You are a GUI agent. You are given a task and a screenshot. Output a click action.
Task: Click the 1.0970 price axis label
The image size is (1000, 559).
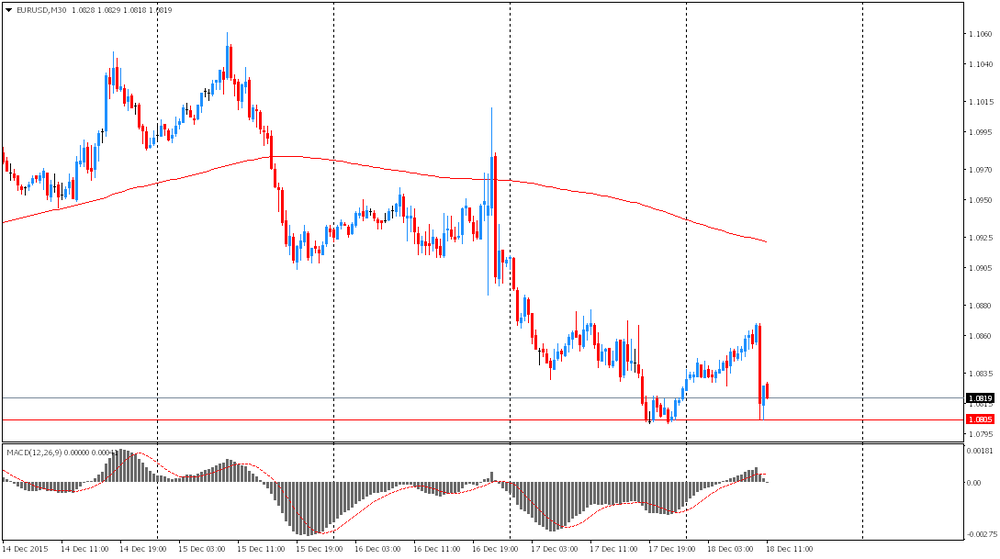[980, 170]
